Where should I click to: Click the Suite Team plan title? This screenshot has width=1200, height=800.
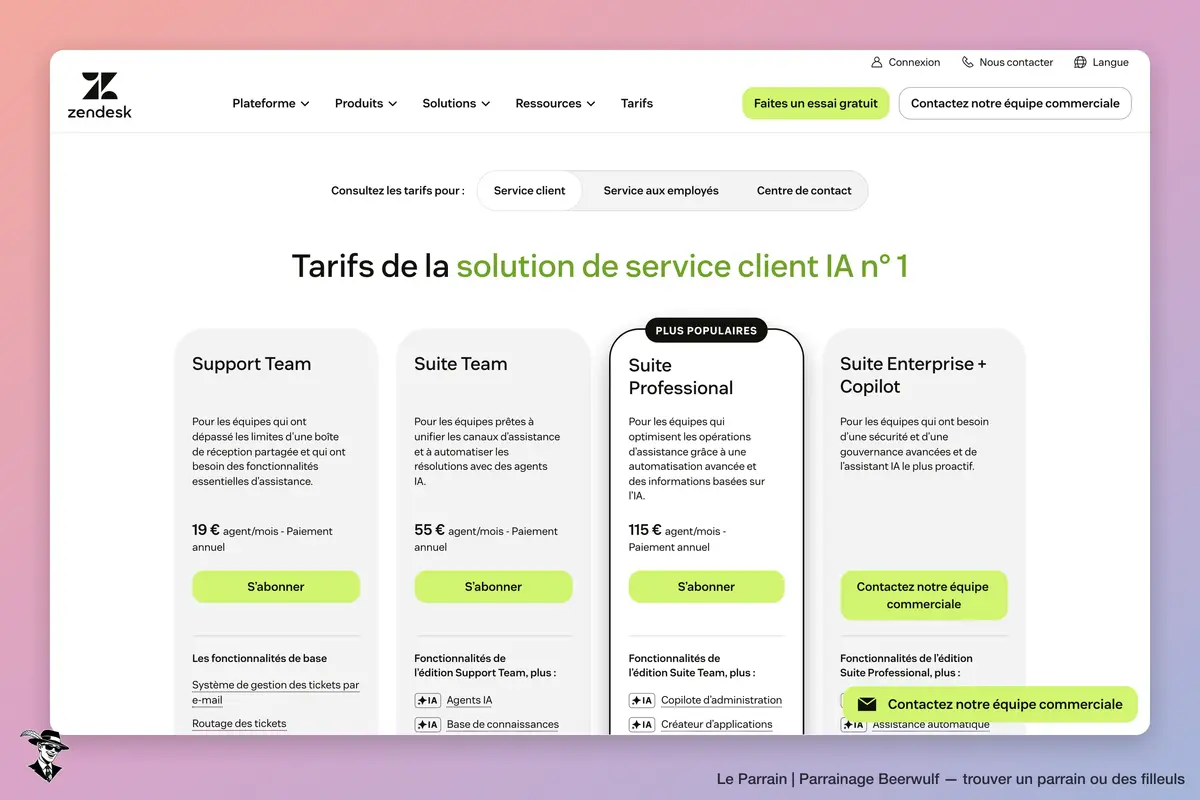click(460, 364)
